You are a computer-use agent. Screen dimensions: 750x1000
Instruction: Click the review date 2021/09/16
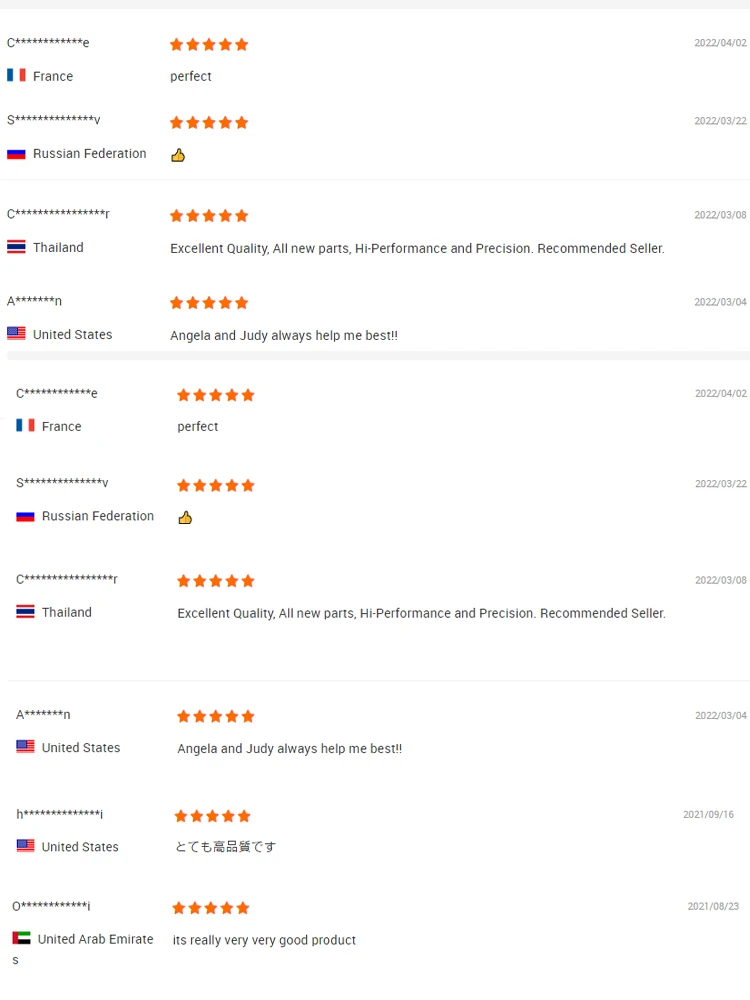708,815
